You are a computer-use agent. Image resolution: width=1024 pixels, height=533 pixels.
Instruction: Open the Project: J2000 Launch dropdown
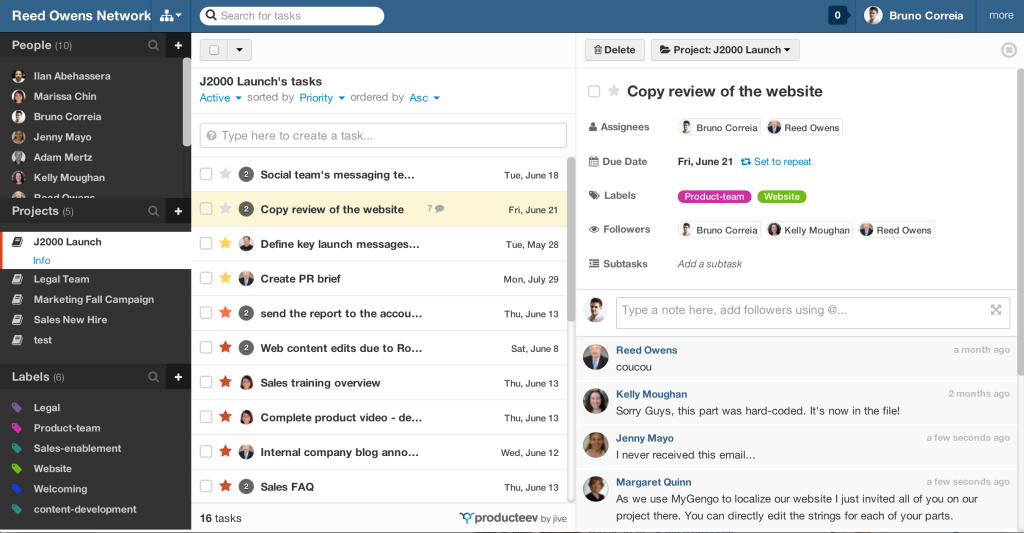coord(725,50)
